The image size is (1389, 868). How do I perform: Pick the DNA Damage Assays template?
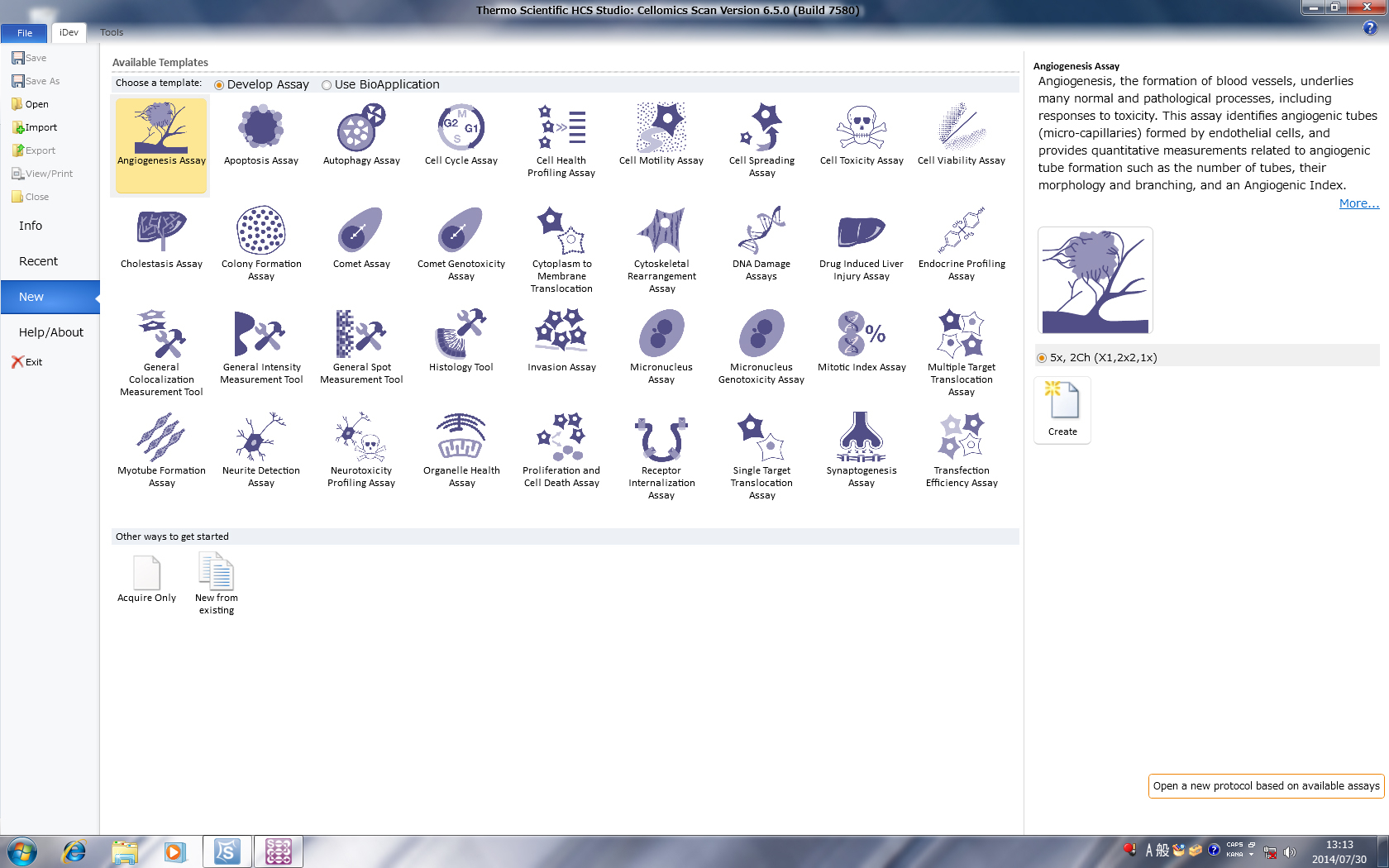[761, 245]
